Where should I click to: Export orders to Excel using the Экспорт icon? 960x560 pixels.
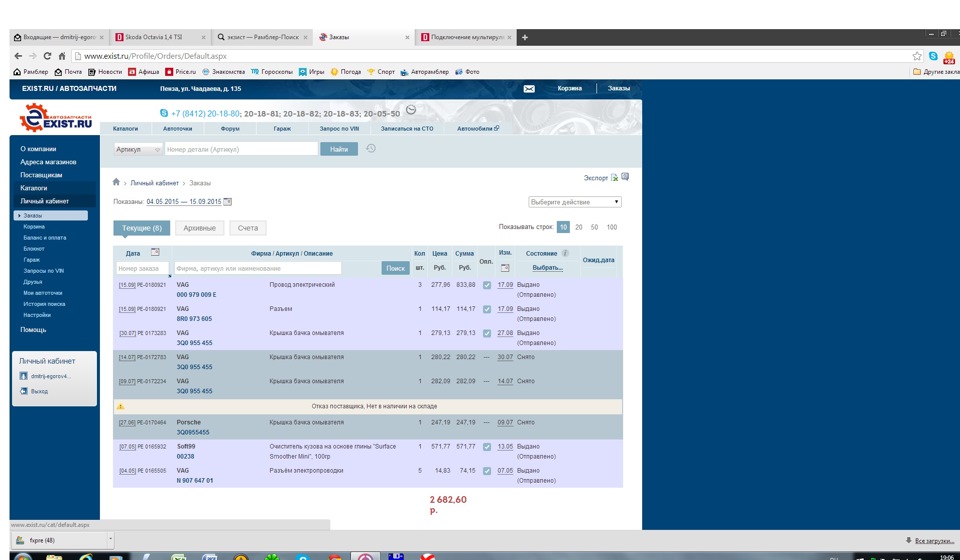[x=614, y=177]
